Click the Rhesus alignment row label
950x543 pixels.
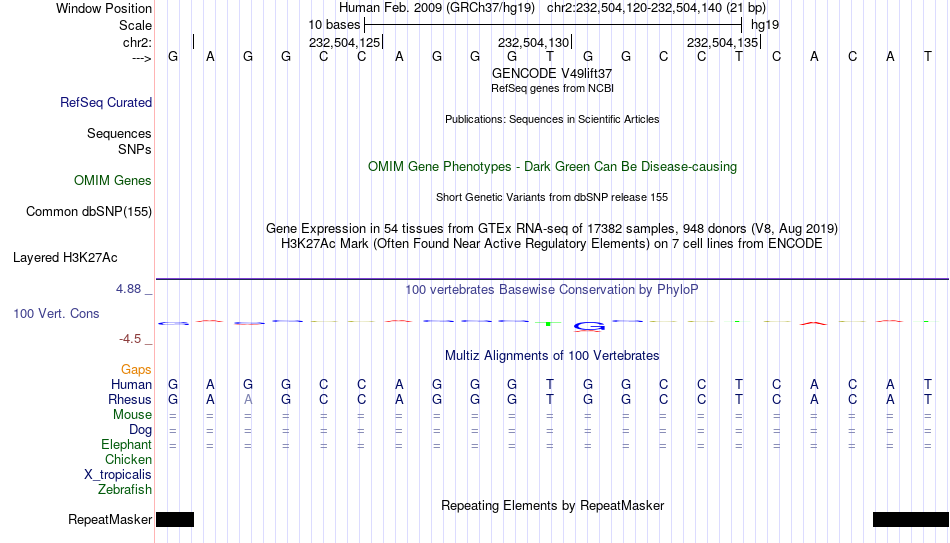(130, 400)
